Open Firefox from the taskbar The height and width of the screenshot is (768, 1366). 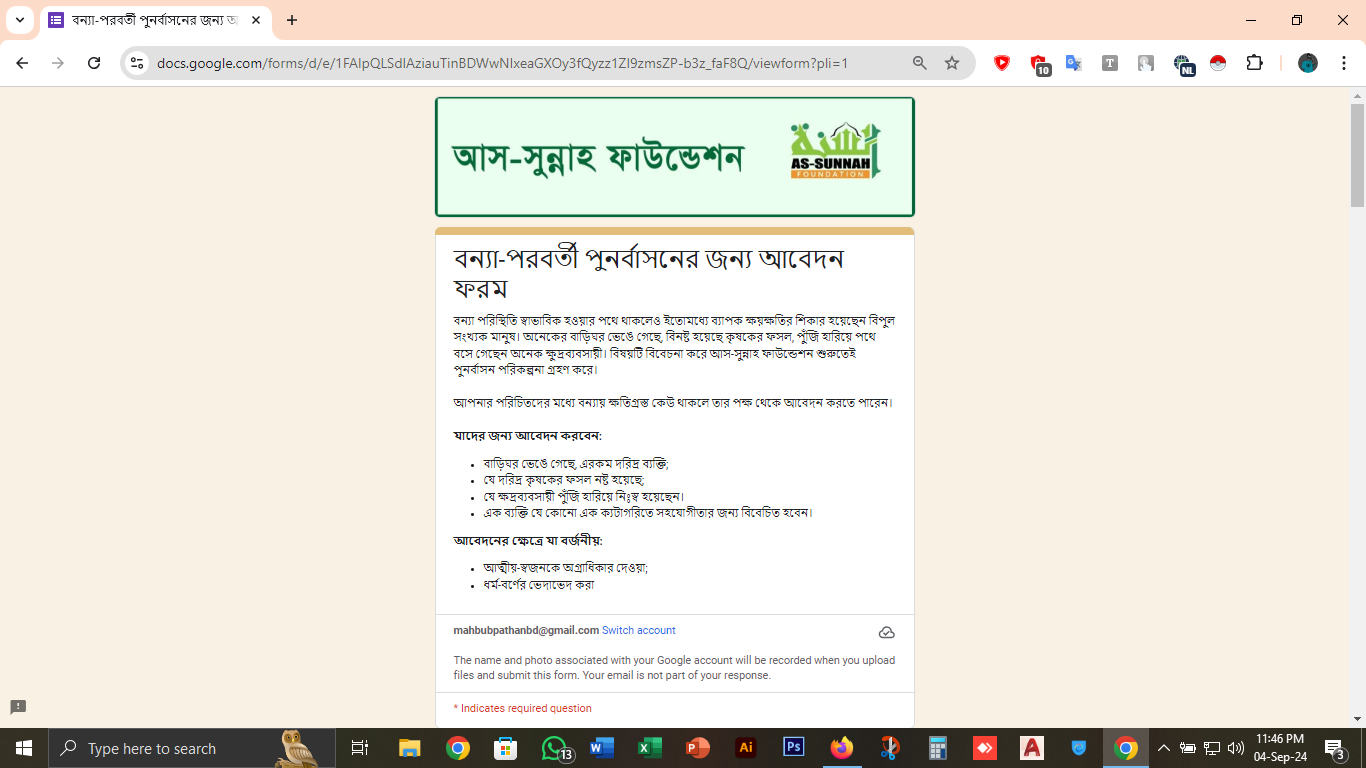842,748
